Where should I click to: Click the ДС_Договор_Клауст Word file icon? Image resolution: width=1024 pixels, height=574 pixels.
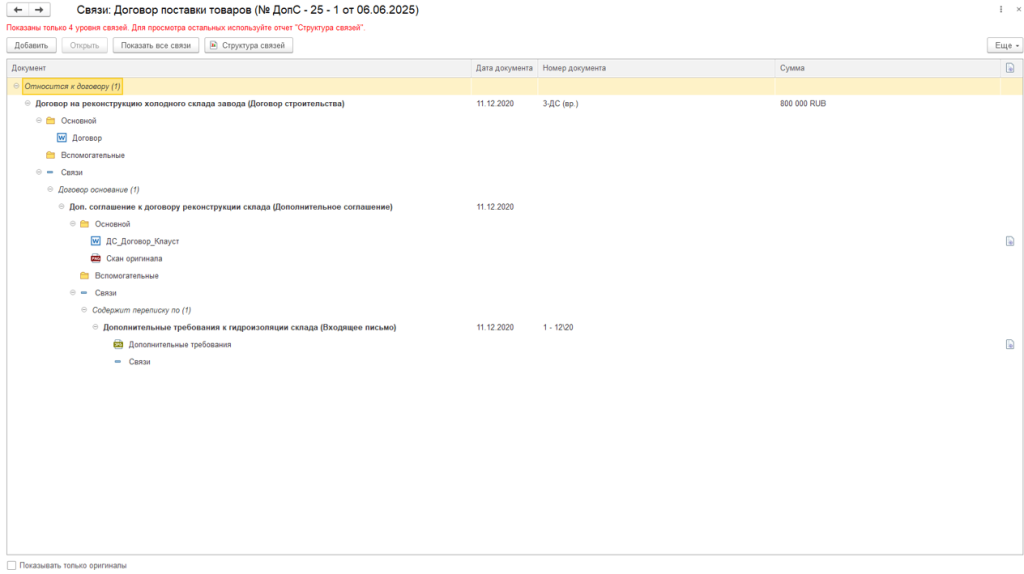coord(96,241)
